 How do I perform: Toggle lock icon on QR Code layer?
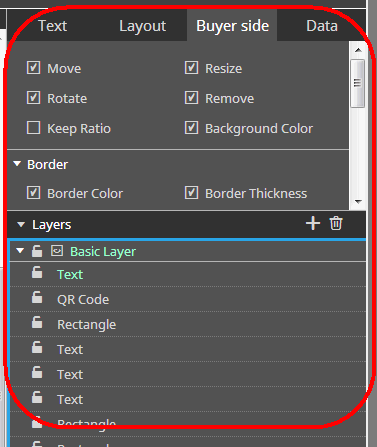(x=37, y=297)
